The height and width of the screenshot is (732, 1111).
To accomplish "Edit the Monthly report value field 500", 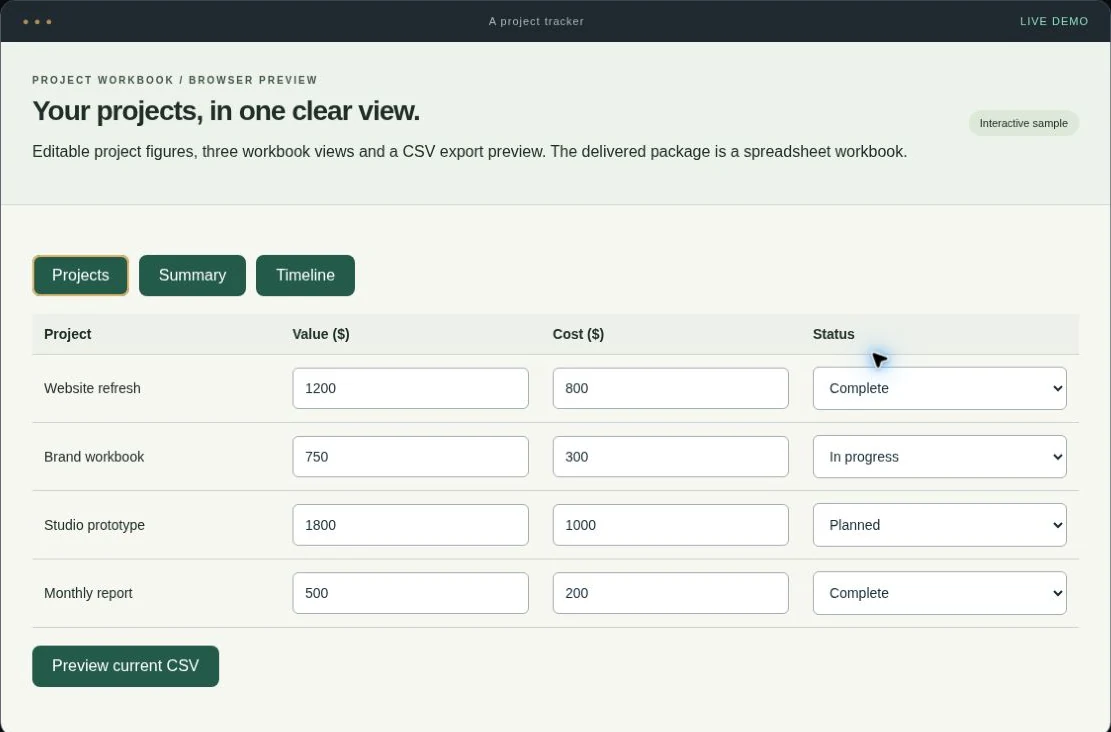I will [x=410, y=593].
